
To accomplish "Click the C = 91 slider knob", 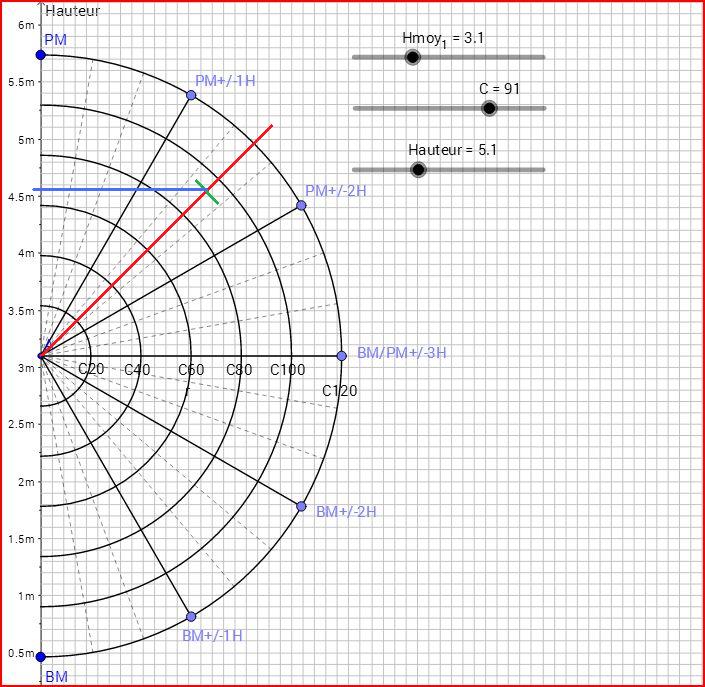I will click(489, 108).
